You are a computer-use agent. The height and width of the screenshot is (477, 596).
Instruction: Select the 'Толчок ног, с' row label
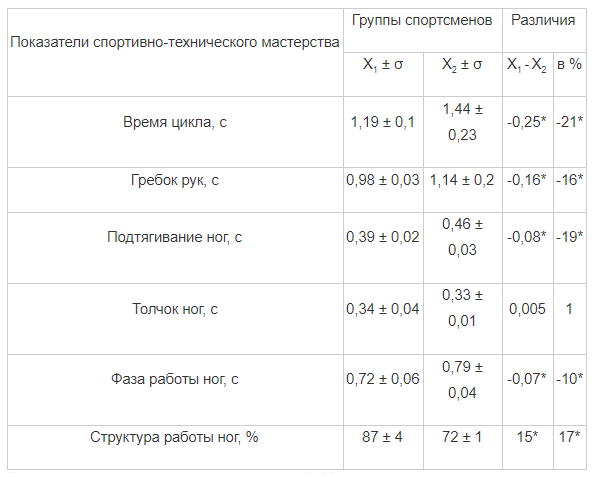point(175,309)
